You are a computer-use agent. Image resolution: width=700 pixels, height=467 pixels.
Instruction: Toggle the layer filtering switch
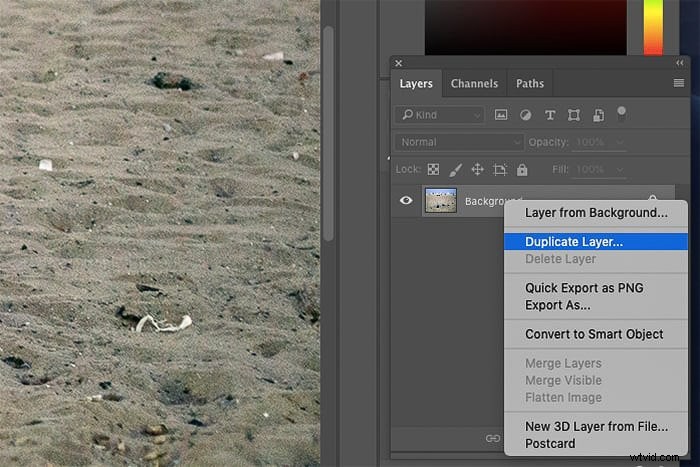621,114
